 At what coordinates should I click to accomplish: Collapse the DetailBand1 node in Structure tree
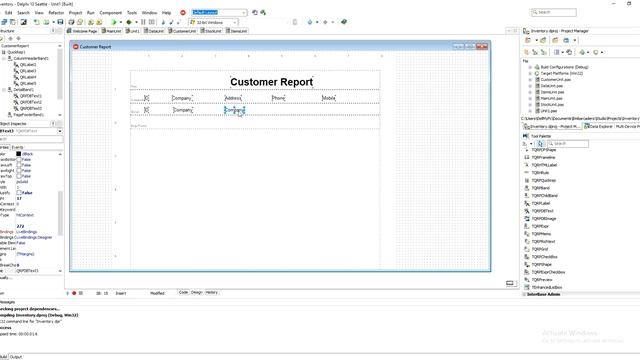click(4, 90)
